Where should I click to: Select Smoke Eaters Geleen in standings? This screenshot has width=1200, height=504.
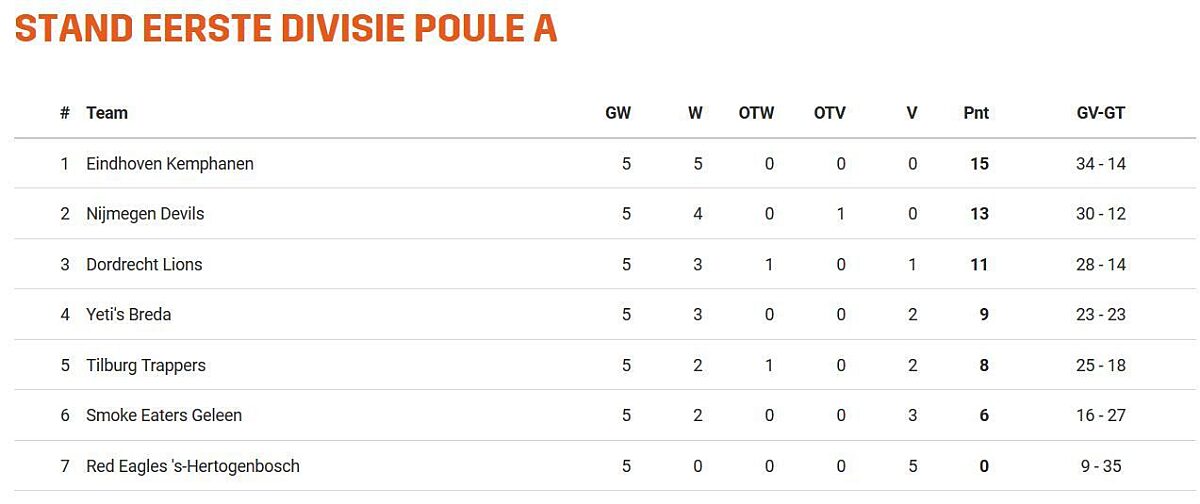click(164, 415)
